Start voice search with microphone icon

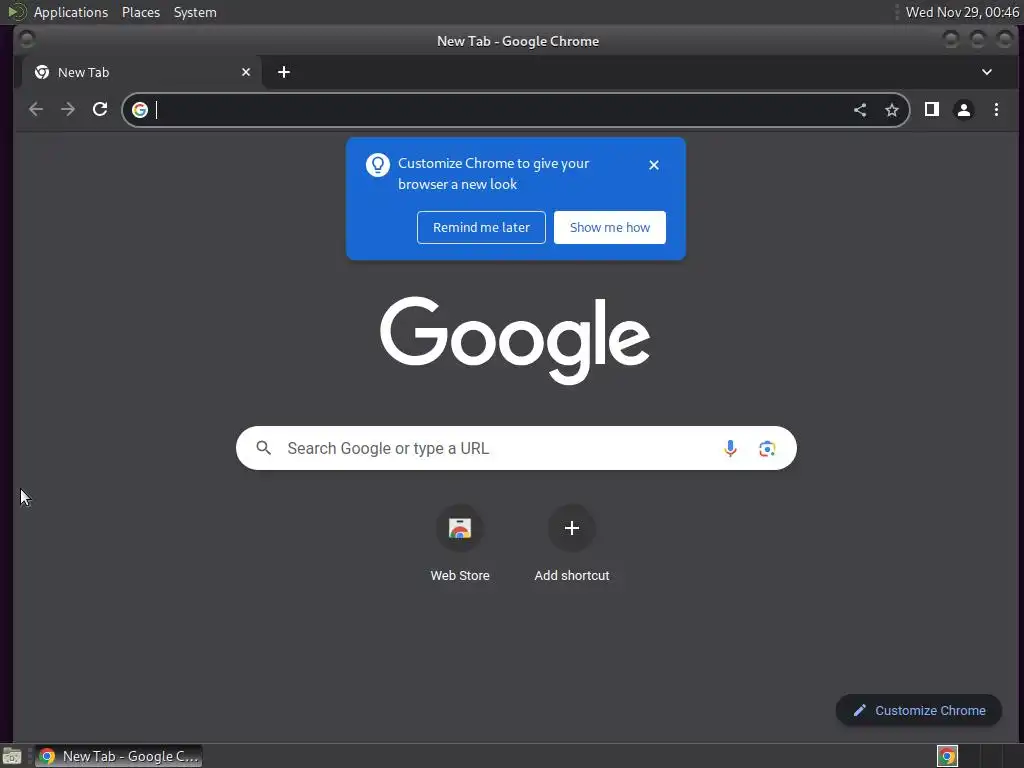(x=730, y=448)
